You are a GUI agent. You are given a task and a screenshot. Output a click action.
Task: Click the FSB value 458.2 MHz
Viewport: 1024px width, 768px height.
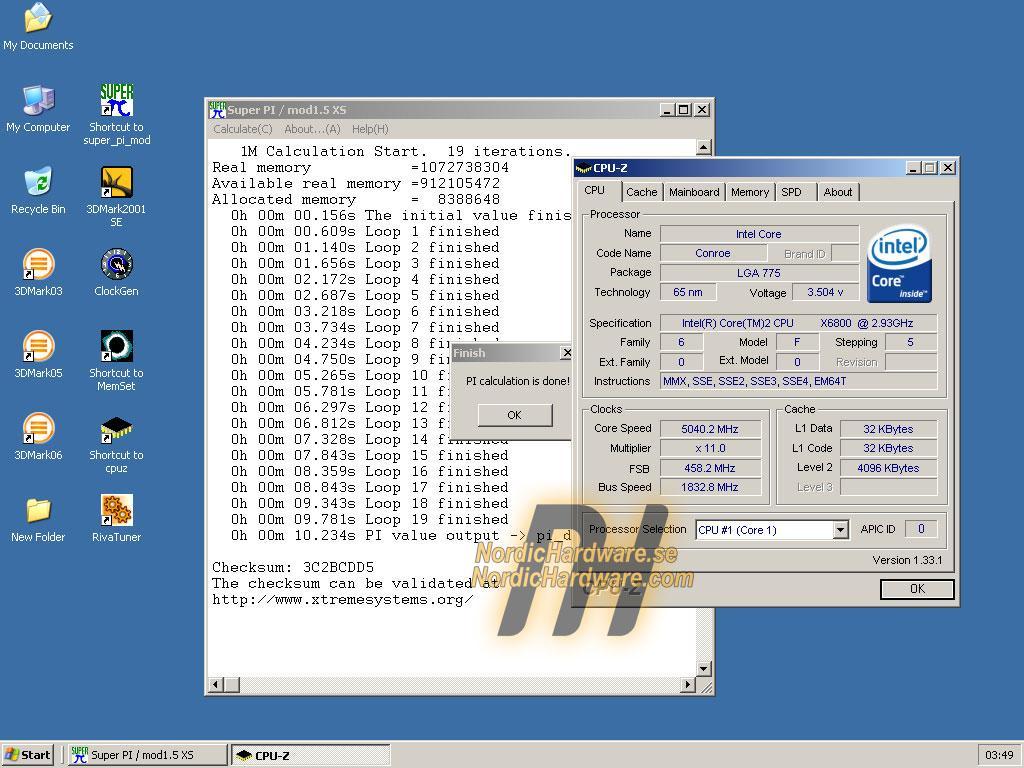(x=710, y=468)
